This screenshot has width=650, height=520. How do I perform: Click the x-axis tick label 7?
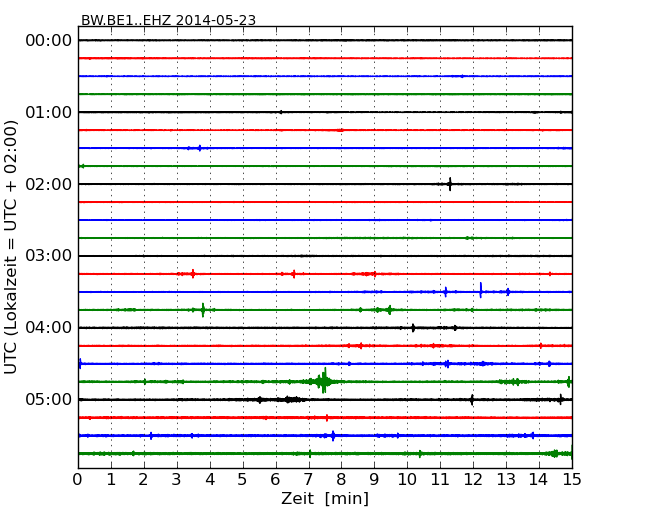pos(308,480)
